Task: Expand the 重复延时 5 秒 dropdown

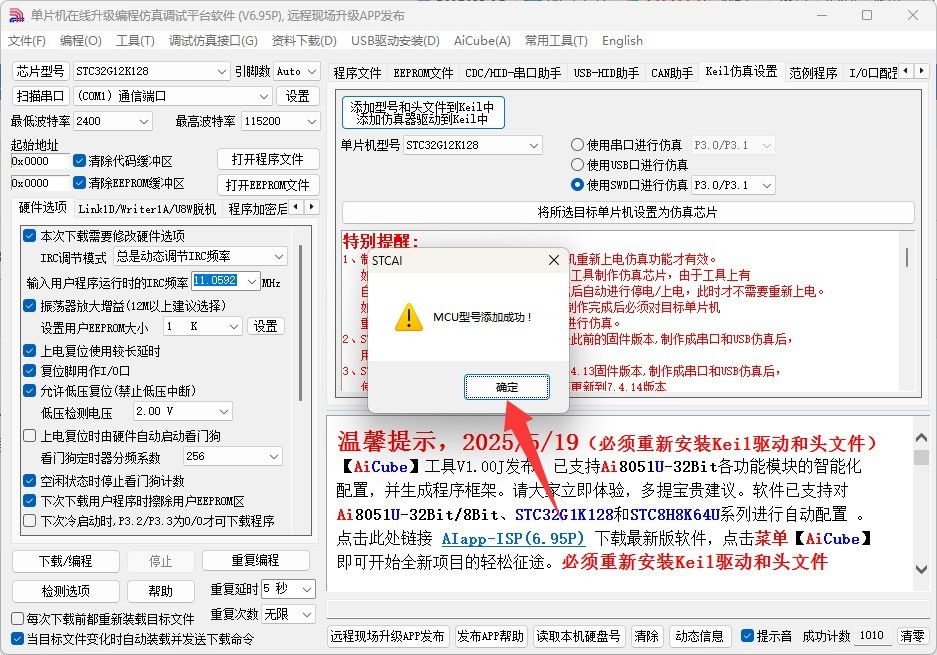Action: click(307, 589)
